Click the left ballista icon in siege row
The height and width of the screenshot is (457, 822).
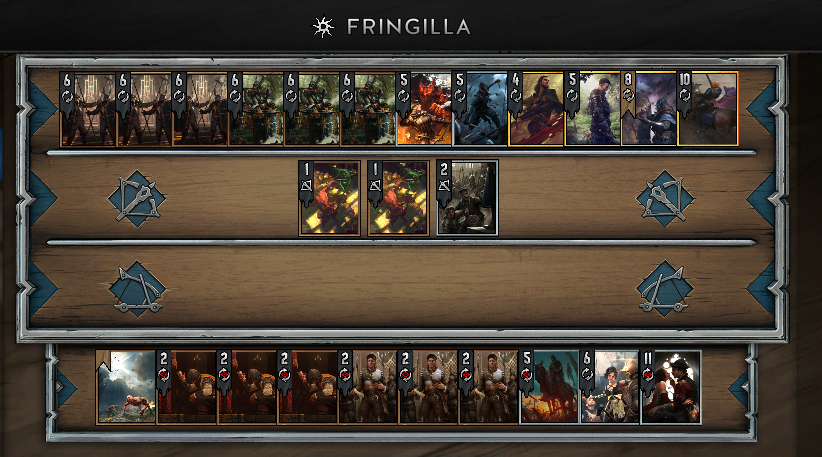(x=137, y=289)
